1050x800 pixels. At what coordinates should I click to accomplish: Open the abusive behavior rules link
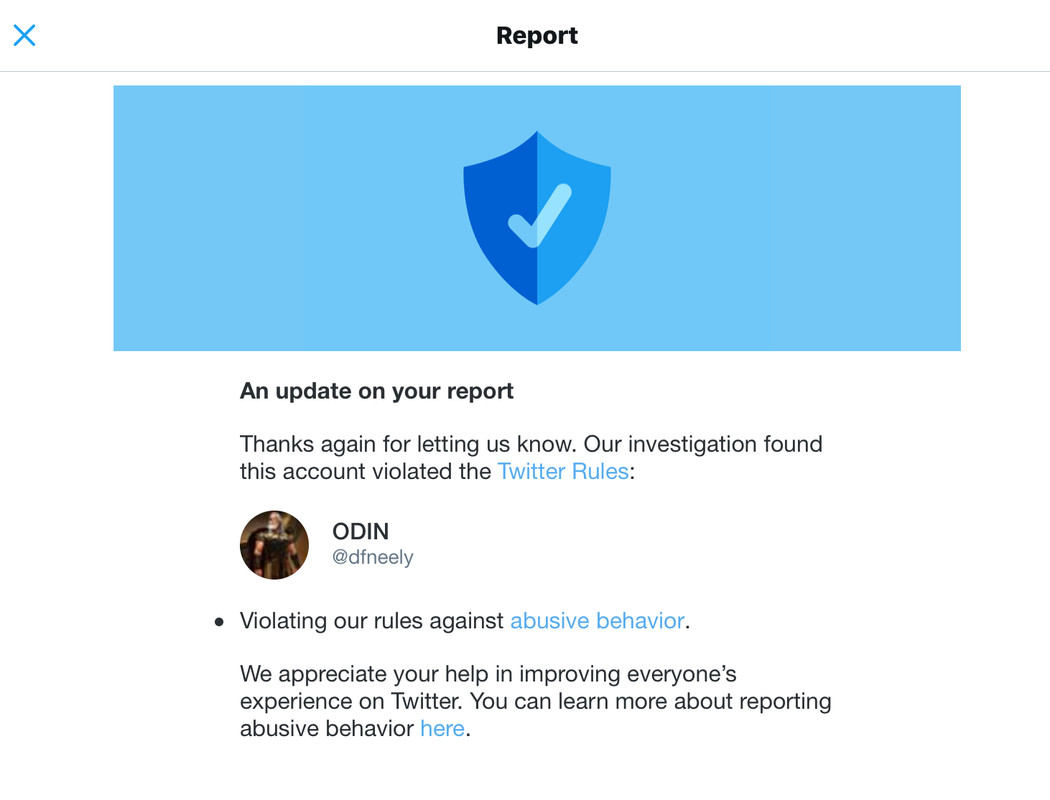coord(597,621)
